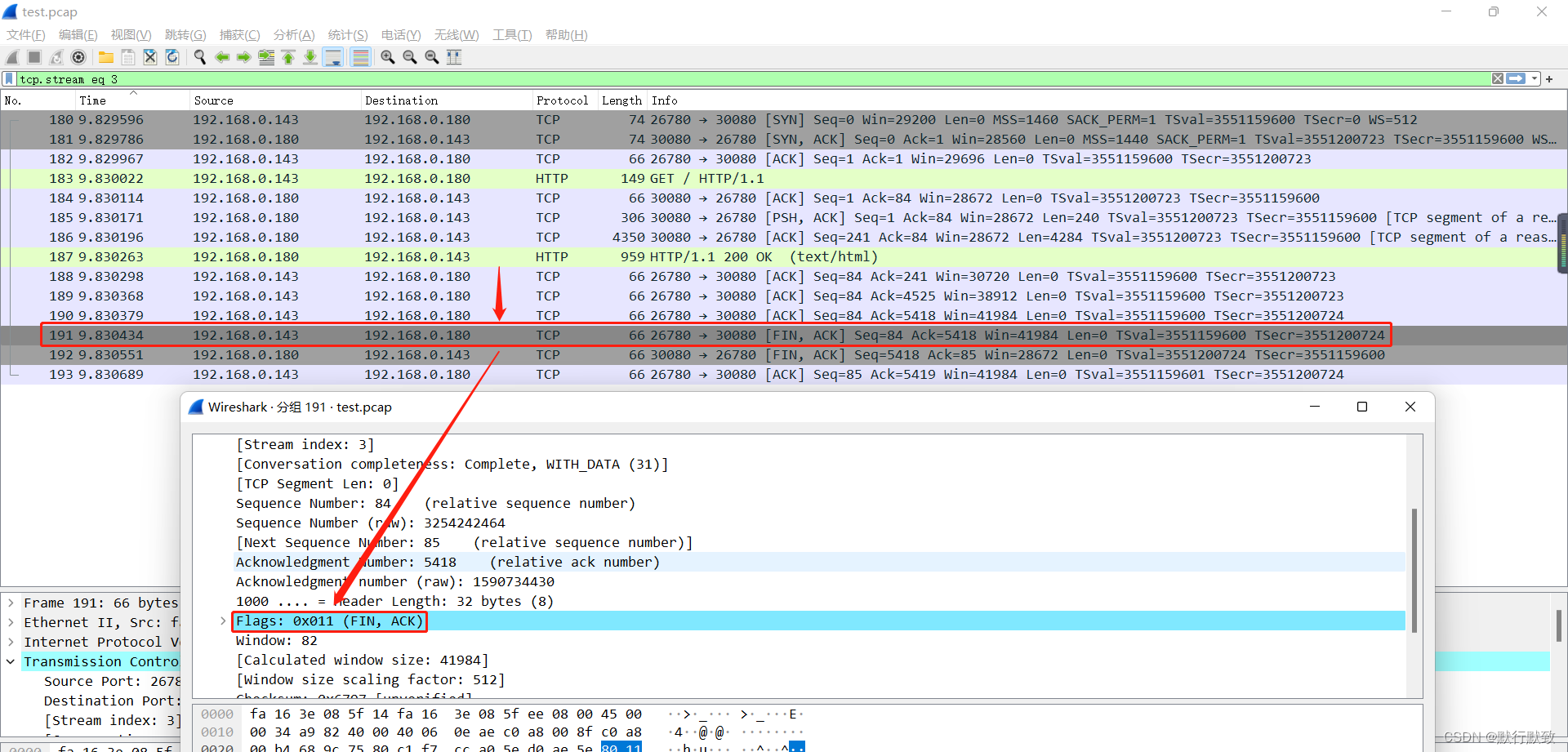This screenshot has width=1568, height=752.
Task: Open a capture file with folder icon
Action: 106,57
